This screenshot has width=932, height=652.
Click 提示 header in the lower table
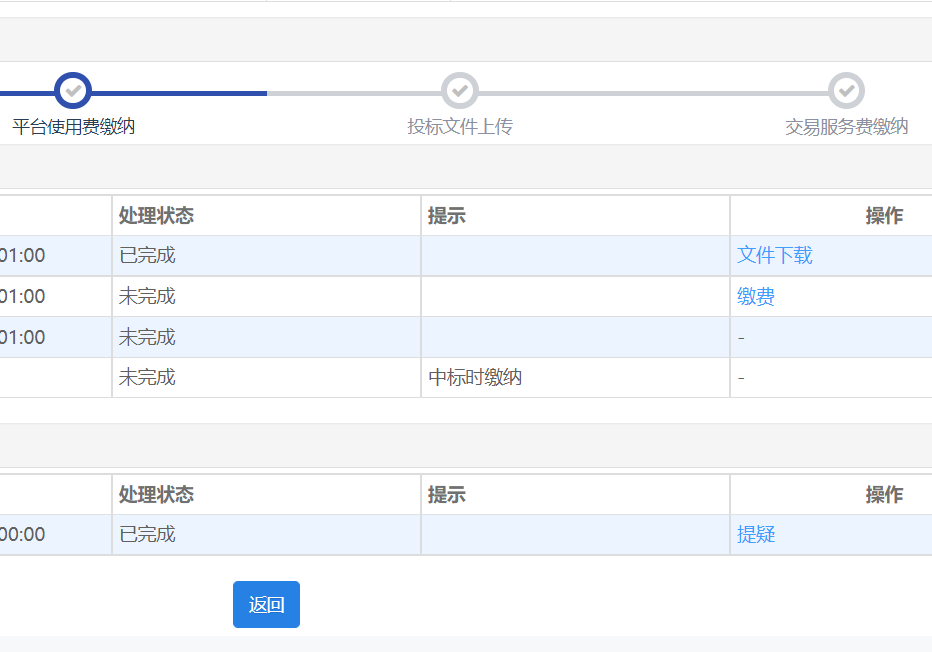447,495
